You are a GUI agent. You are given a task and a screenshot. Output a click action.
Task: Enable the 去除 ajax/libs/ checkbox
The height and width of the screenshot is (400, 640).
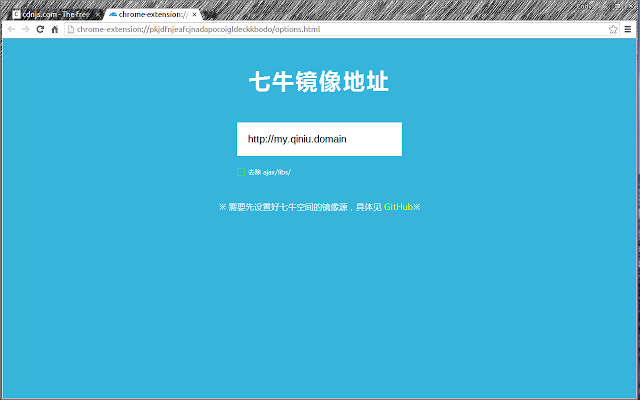click(241, 172)
